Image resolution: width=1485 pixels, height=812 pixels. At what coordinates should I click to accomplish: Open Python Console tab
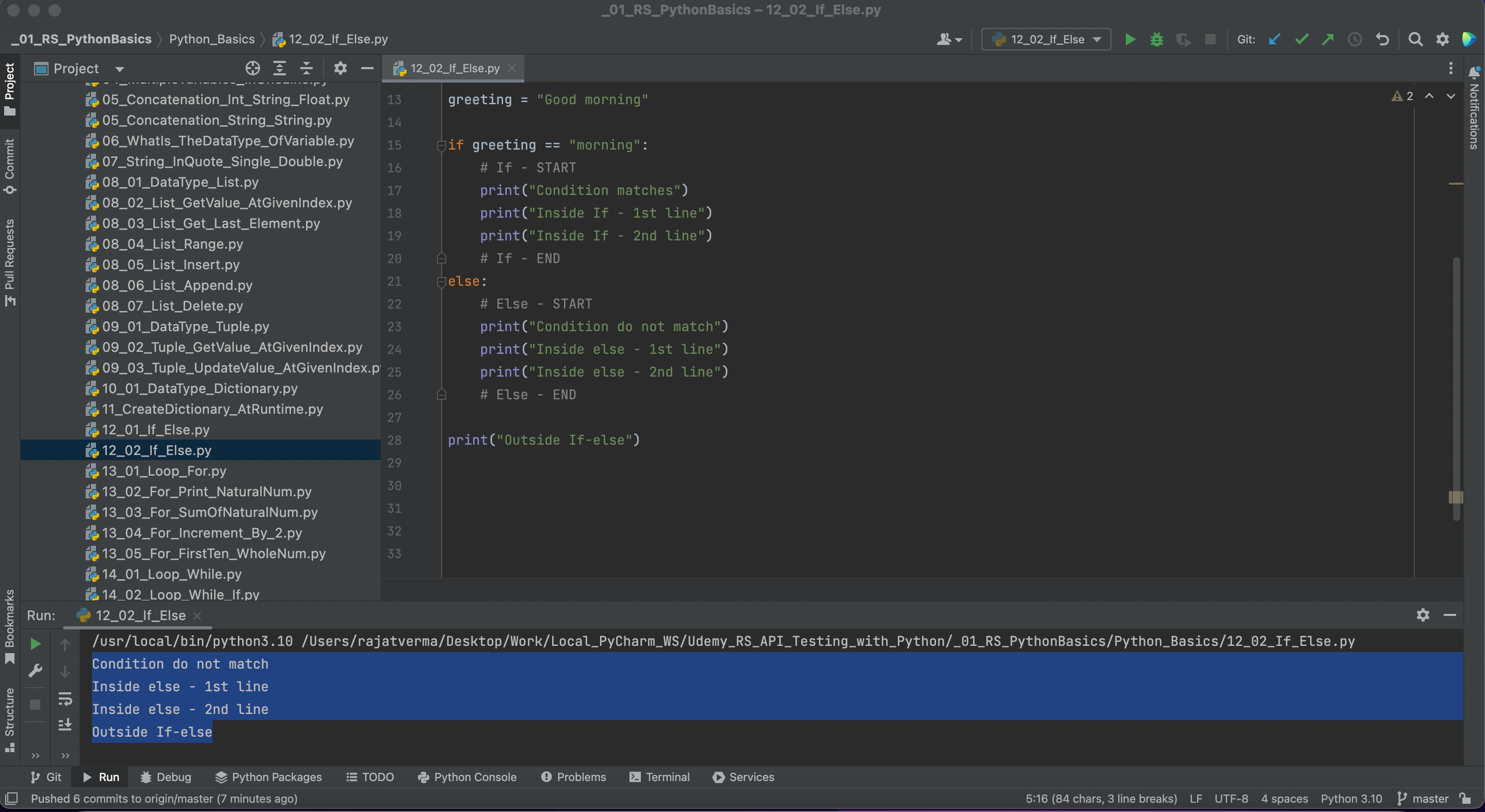[x=467, y=777]
